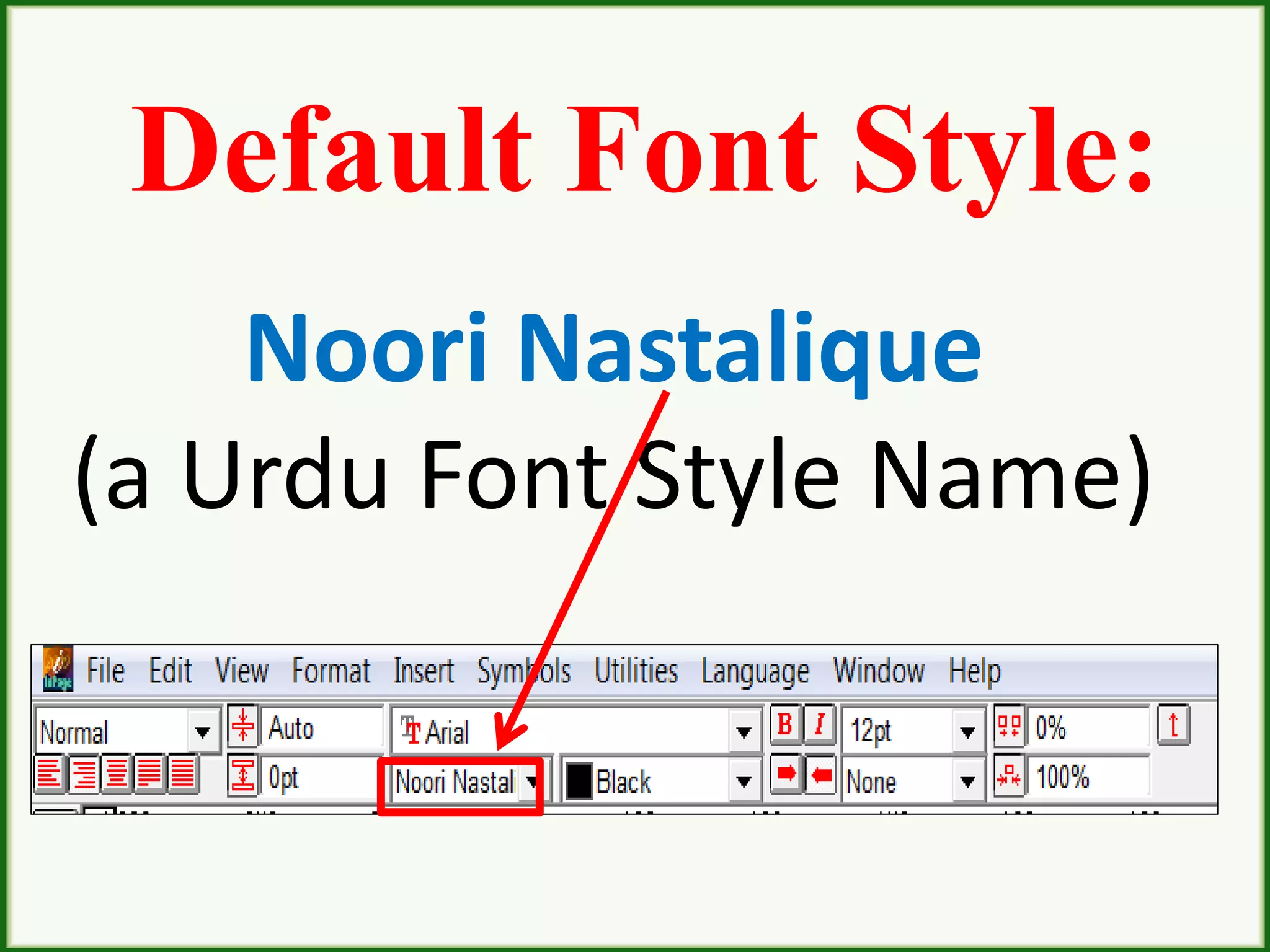The height and width of the screenshot is (952, 1270).
Task: Click the scaling icon beside 100%
Action: click(x=1009, y=775)
